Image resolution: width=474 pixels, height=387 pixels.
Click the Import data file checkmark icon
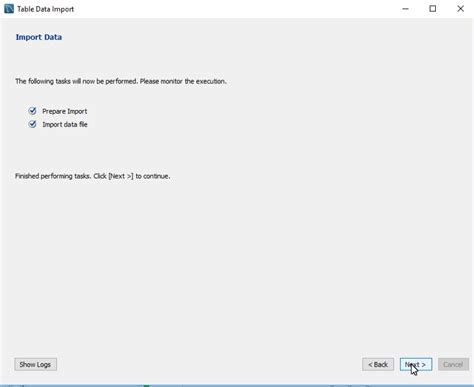(32, 124)
